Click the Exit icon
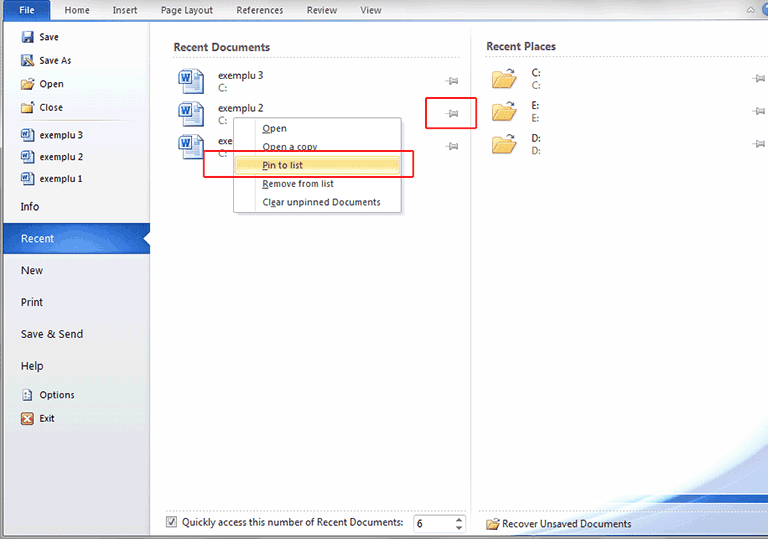768x539 pixels. (27, 419)
